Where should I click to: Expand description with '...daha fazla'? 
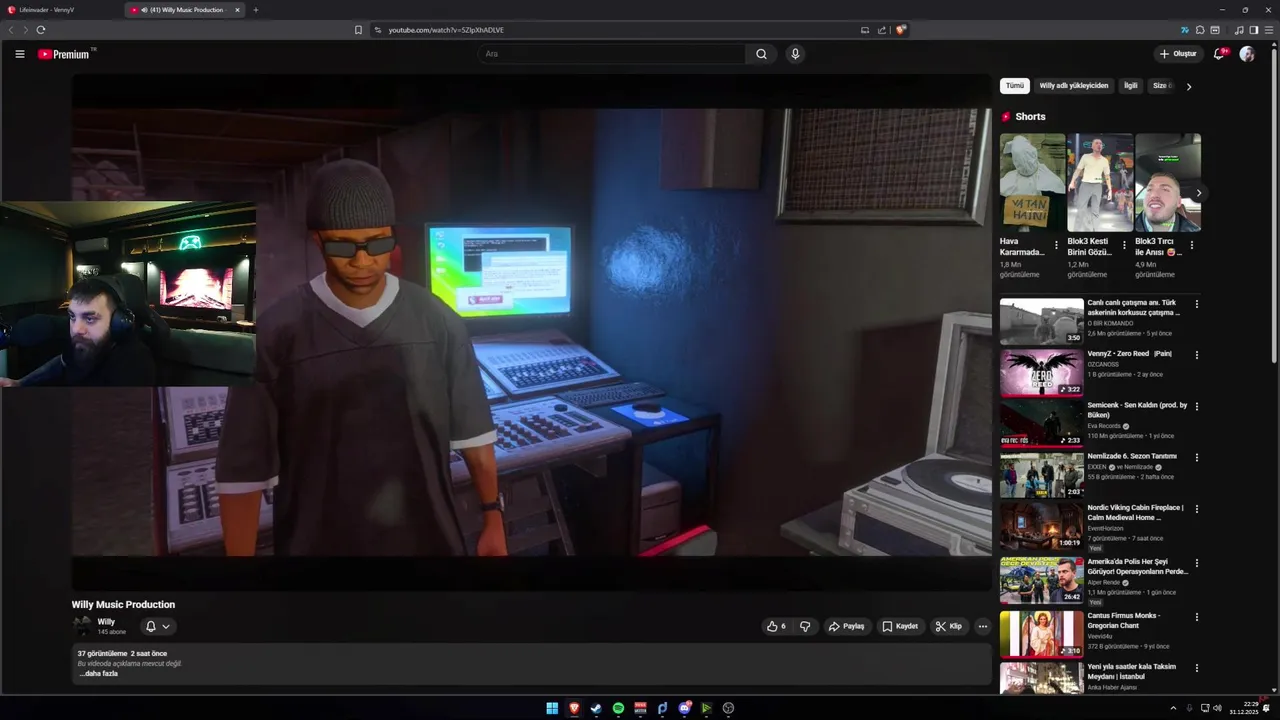click(99, 674)
